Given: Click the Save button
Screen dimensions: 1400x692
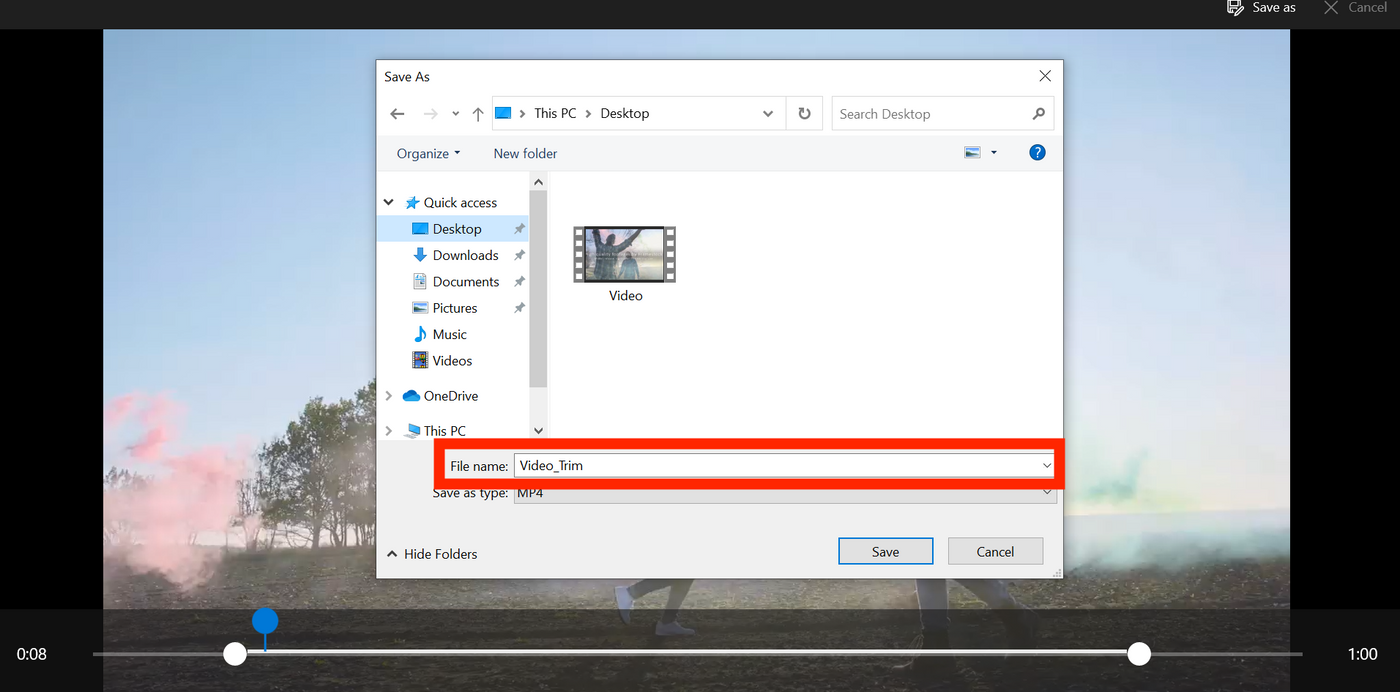Looking at the screenshot, I should (885, 551).
